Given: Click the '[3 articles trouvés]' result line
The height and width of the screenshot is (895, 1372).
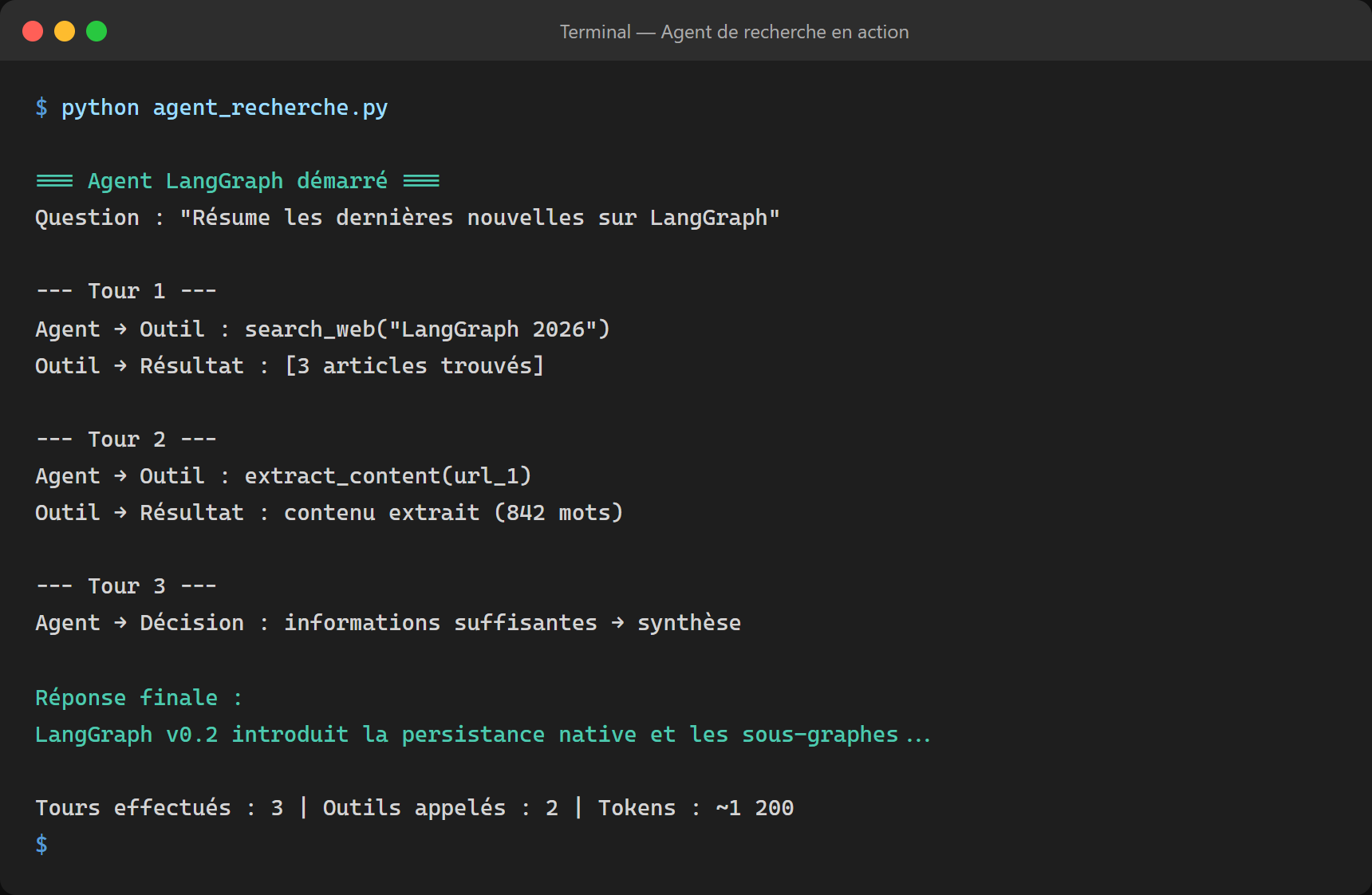Looking at the screenshot, I should [x=290, y=365].
